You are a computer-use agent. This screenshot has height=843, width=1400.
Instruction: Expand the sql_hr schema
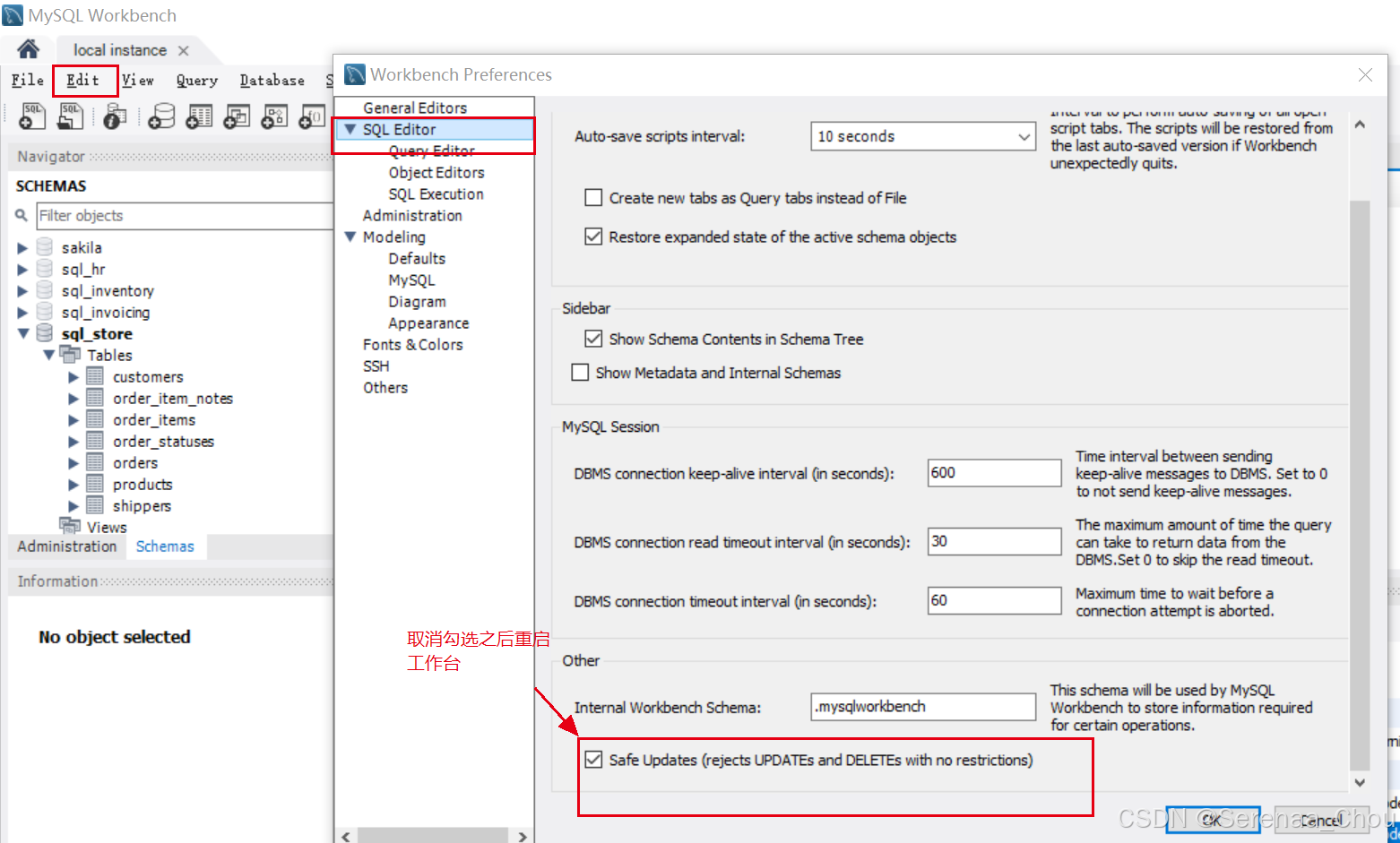point(22,270)
